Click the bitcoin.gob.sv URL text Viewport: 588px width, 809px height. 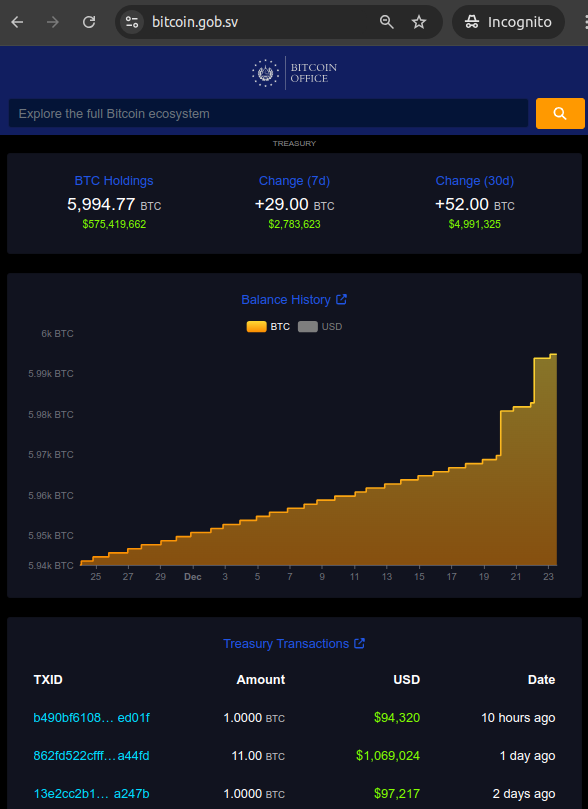[195, 22]
